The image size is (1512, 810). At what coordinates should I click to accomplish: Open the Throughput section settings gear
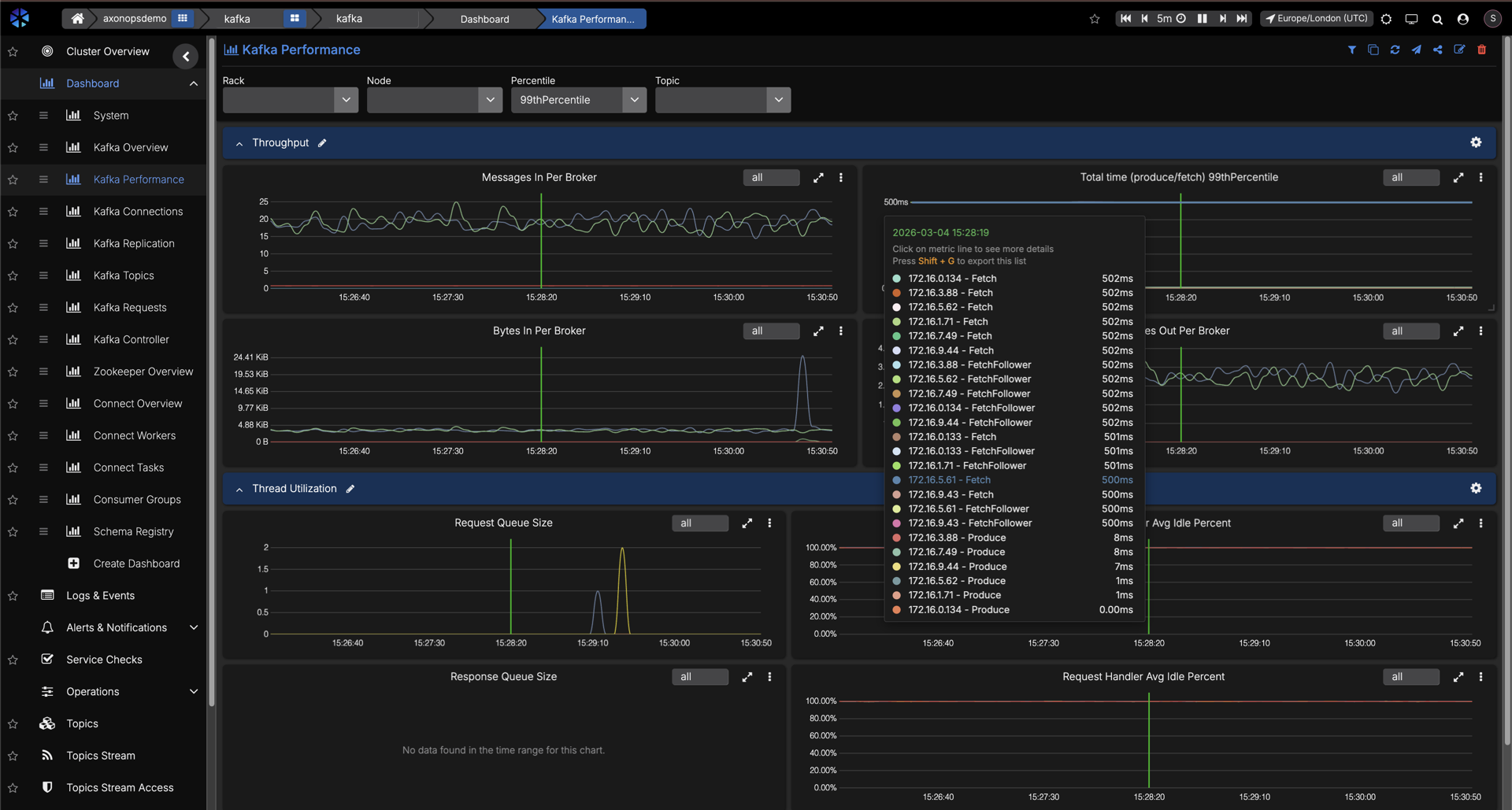(x=1476, y=142)
